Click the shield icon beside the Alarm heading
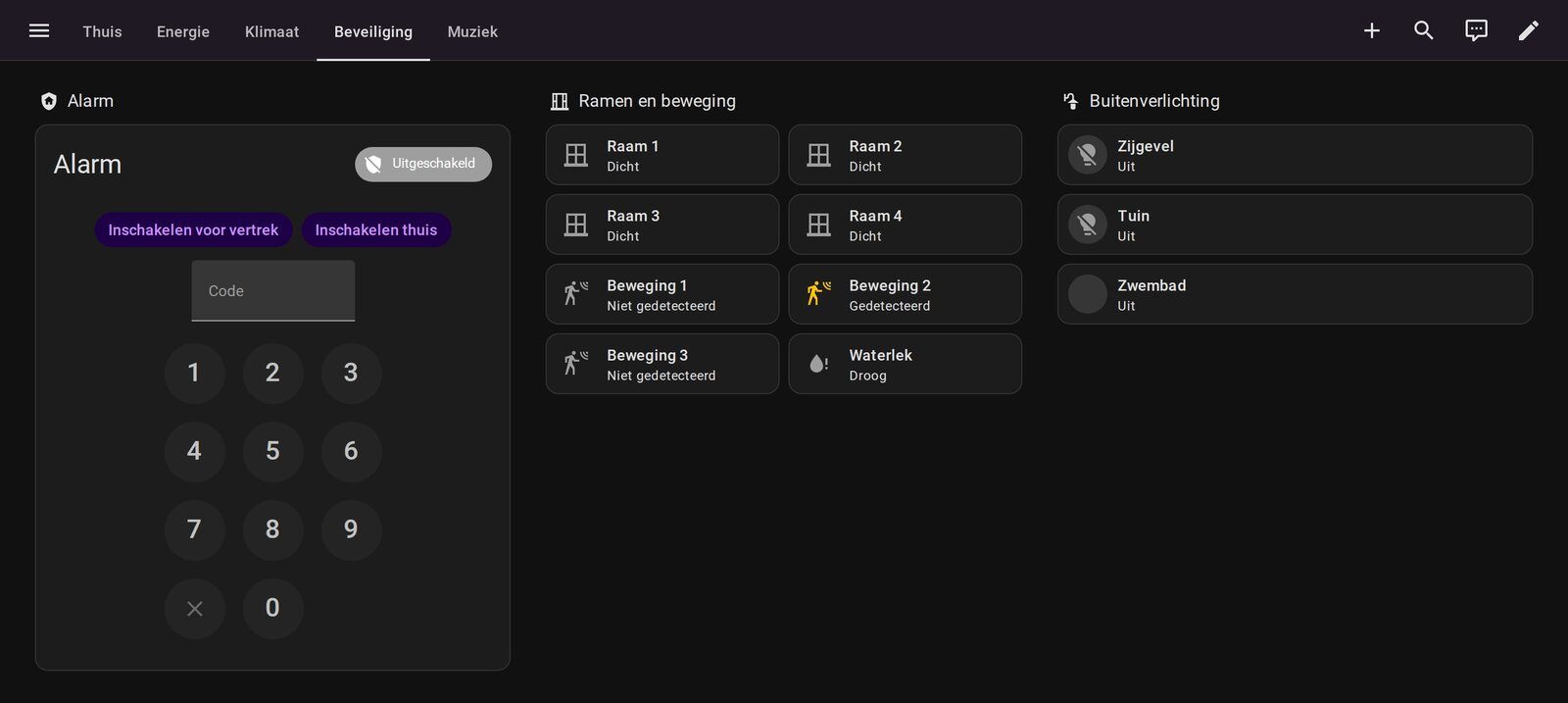This screenshot has width=1568, height=703. click(x=49, y=101)
